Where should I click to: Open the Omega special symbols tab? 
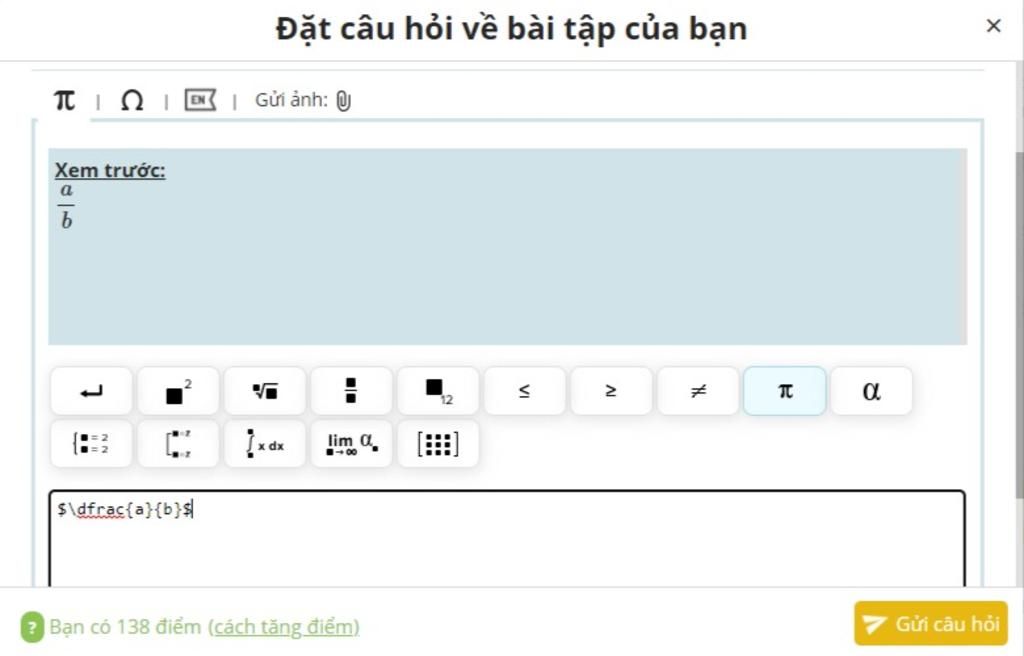(132, 101)
